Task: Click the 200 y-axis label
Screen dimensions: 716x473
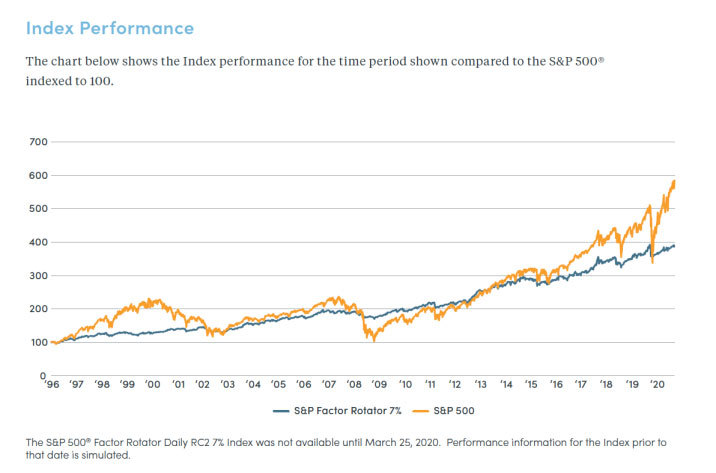Action: pos(40,309)
